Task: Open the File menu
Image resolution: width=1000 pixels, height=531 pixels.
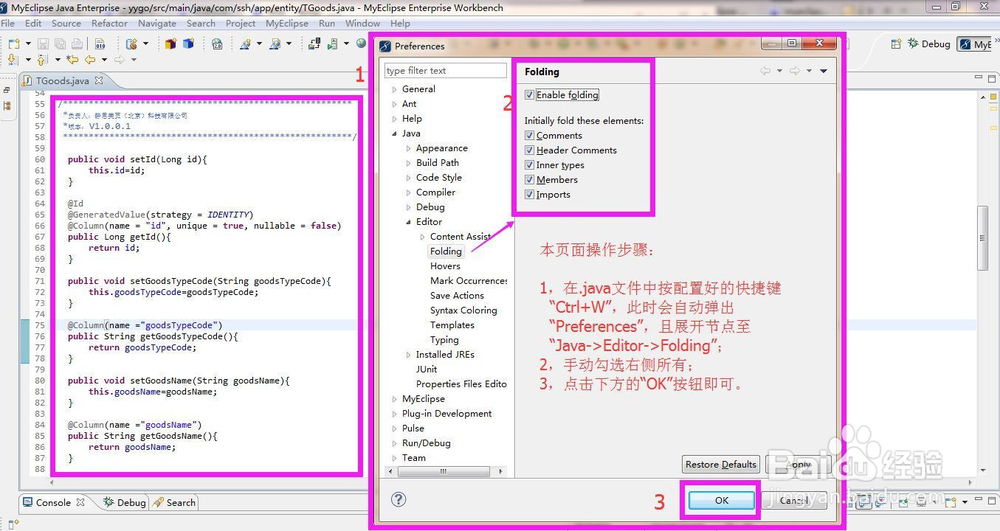Action: tap(8, 23)
